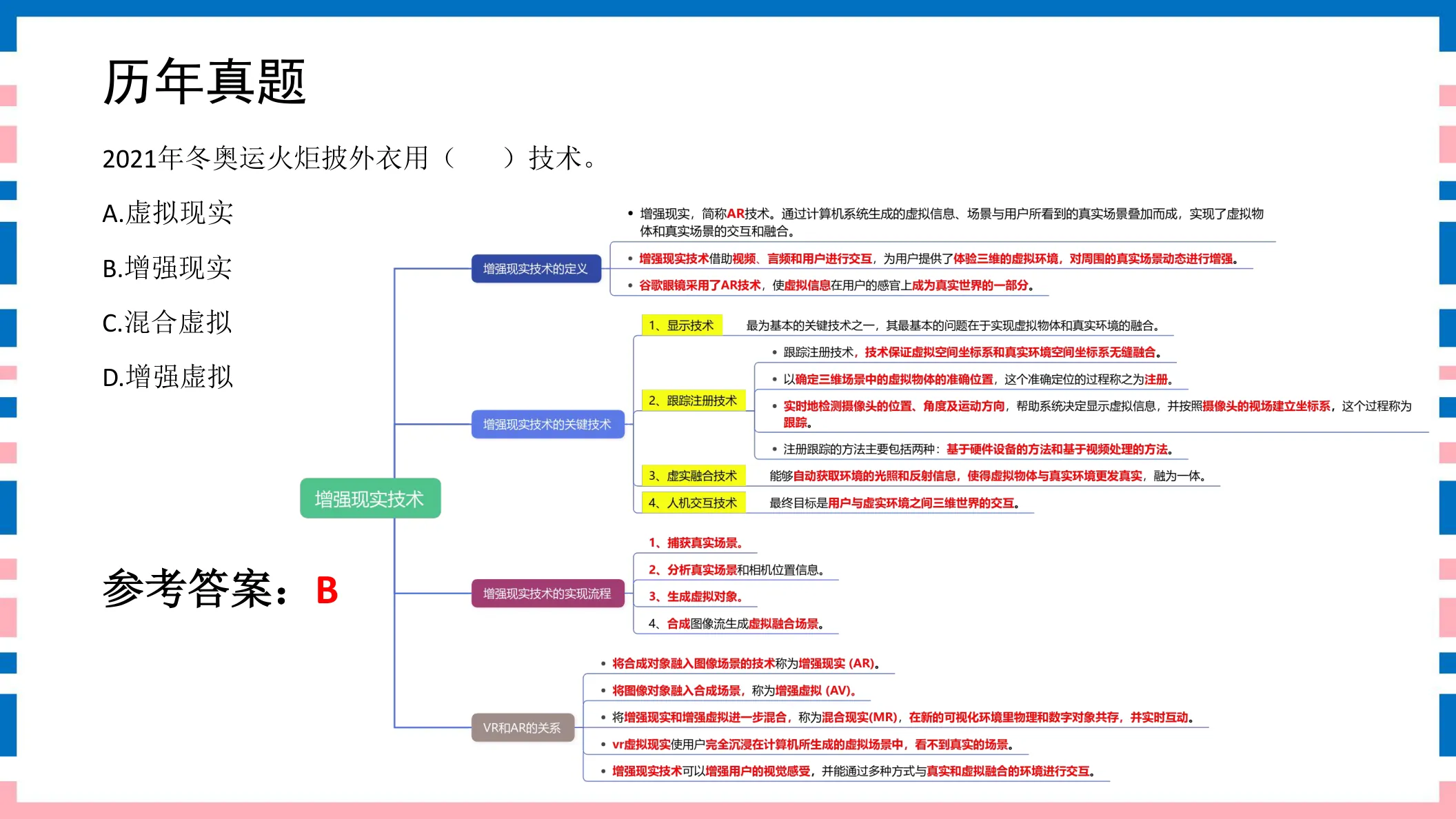The image size is (1456, 819).
Task: Select the green 增强现实技术 root node
Action: (x=370, y=498)
